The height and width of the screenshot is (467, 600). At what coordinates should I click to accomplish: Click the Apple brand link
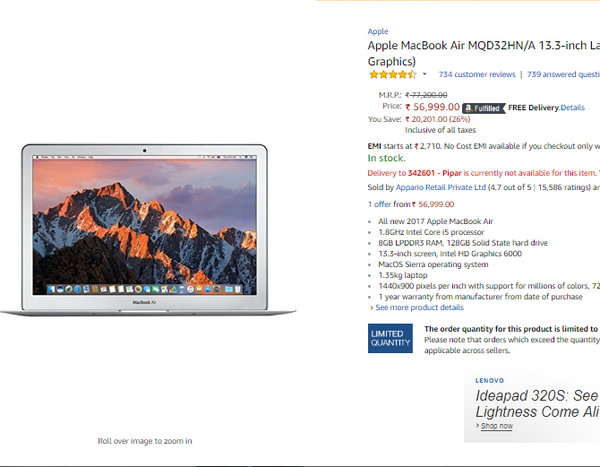click(378, 31)
